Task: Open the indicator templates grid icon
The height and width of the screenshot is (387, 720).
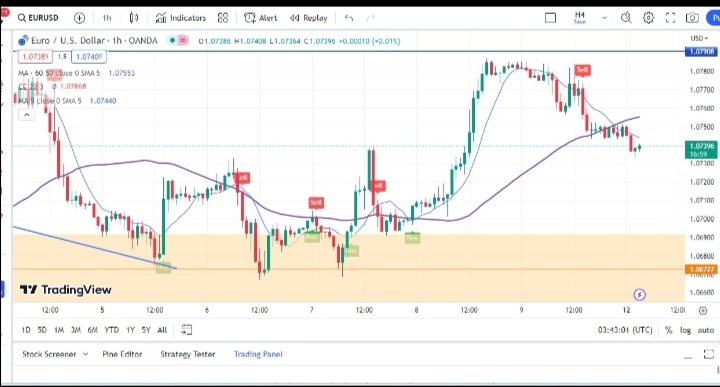Action: click(223, 18)
